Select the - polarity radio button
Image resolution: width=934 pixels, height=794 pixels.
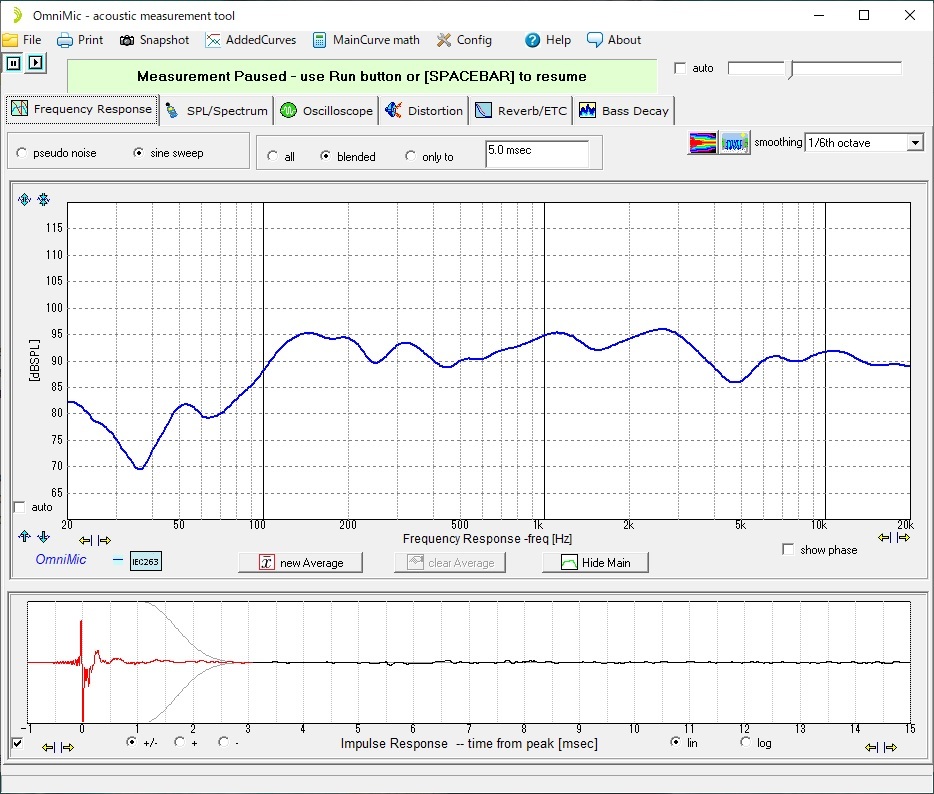click(x=223, y=742)
